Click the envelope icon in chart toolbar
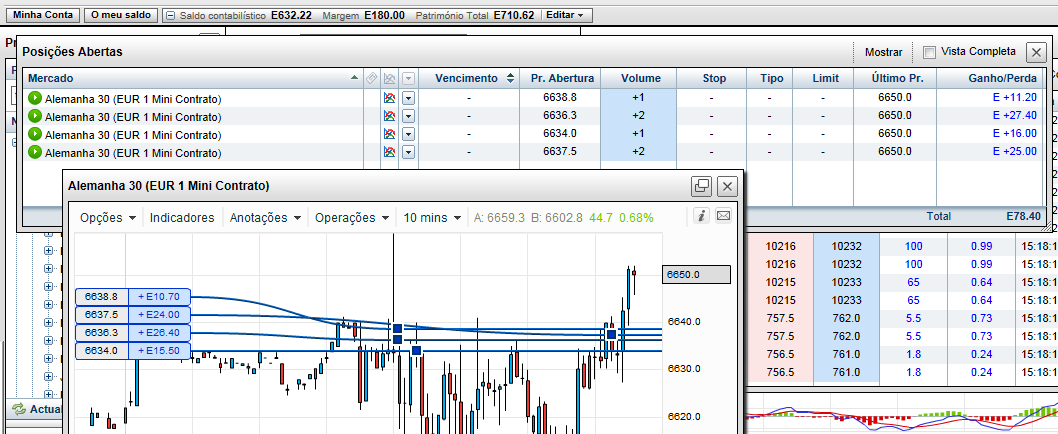This screenshot has height=434, width=1058. (723, 216)
